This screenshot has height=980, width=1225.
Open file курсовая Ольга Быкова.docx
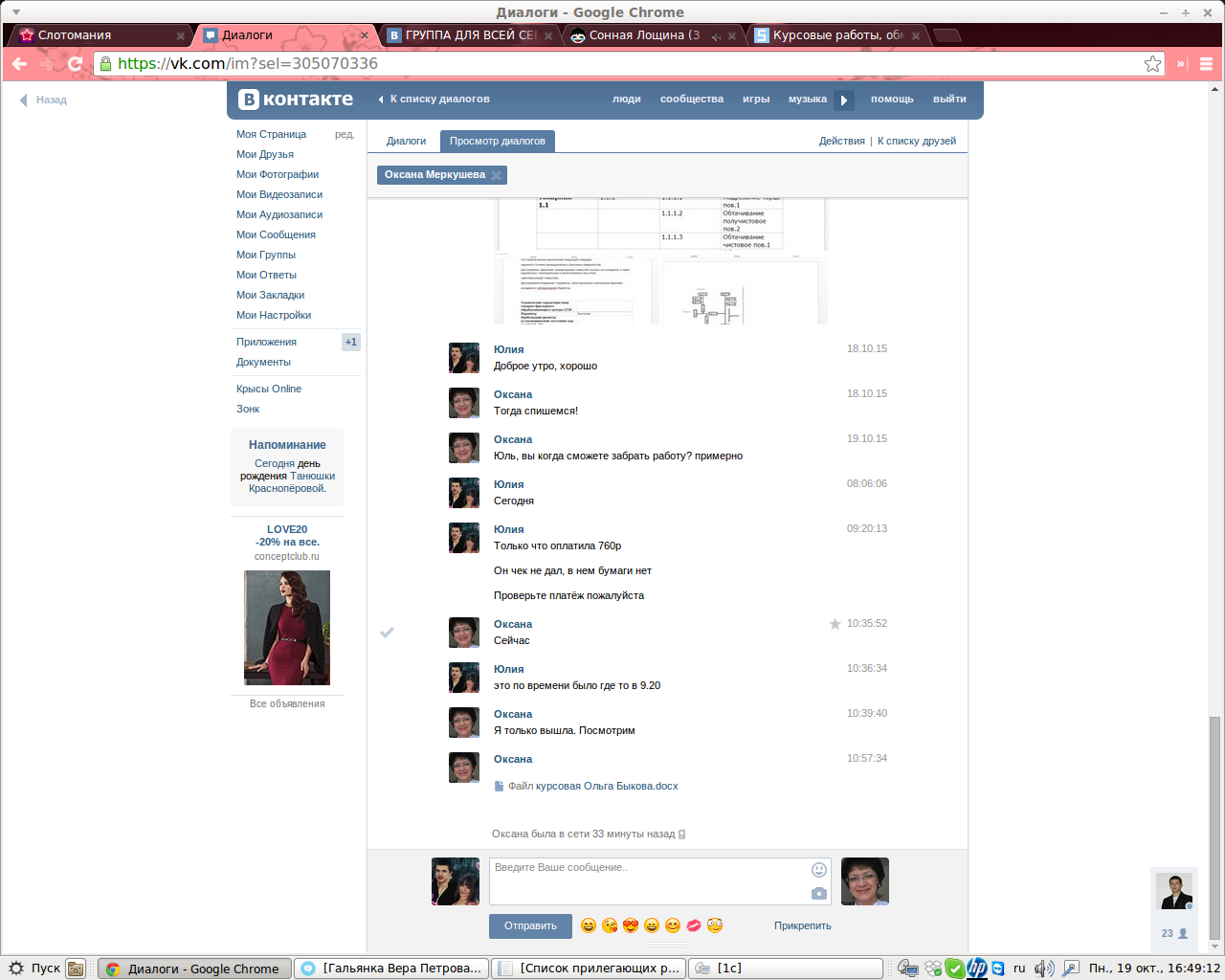point(592,786)
